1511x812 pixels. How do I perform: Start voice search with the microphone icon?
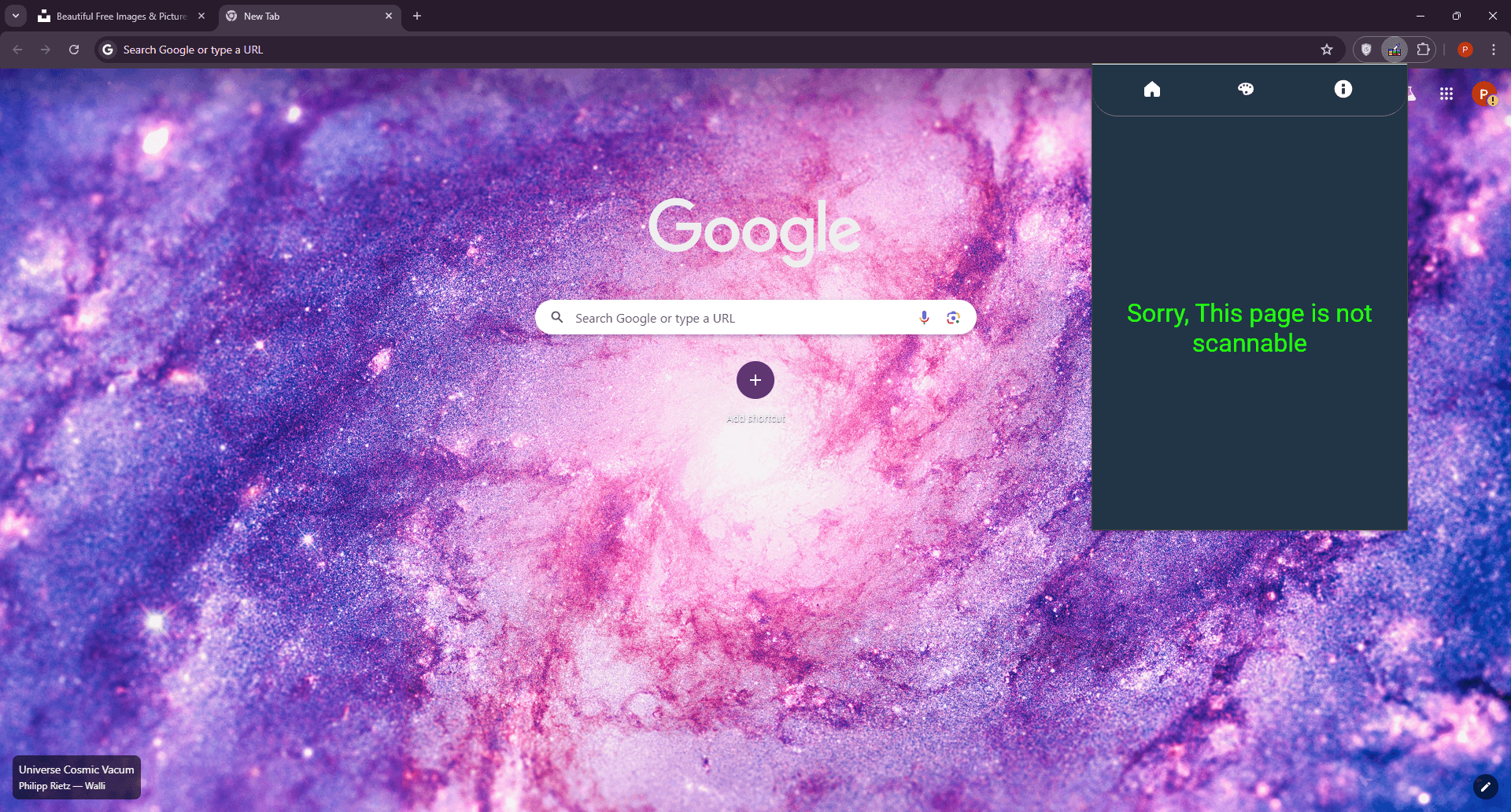(x=925, y=317)
